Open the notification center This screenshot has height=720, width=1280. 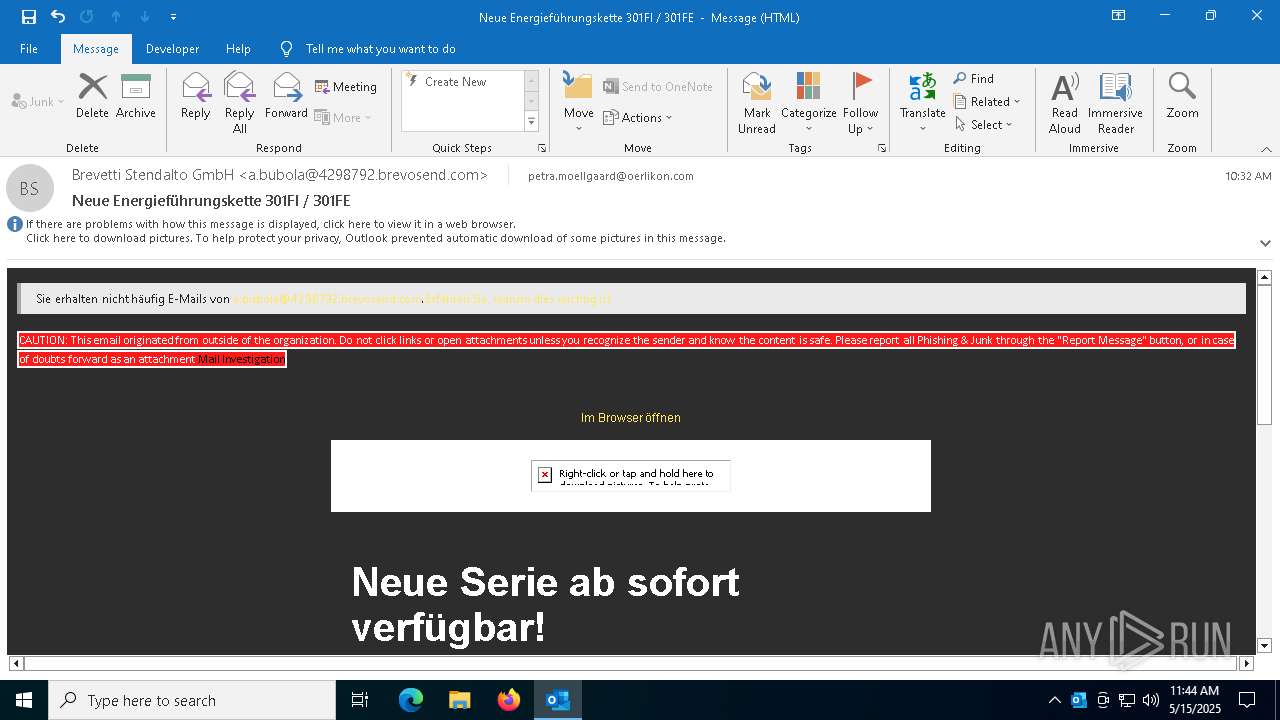(x=1247, y=700)
